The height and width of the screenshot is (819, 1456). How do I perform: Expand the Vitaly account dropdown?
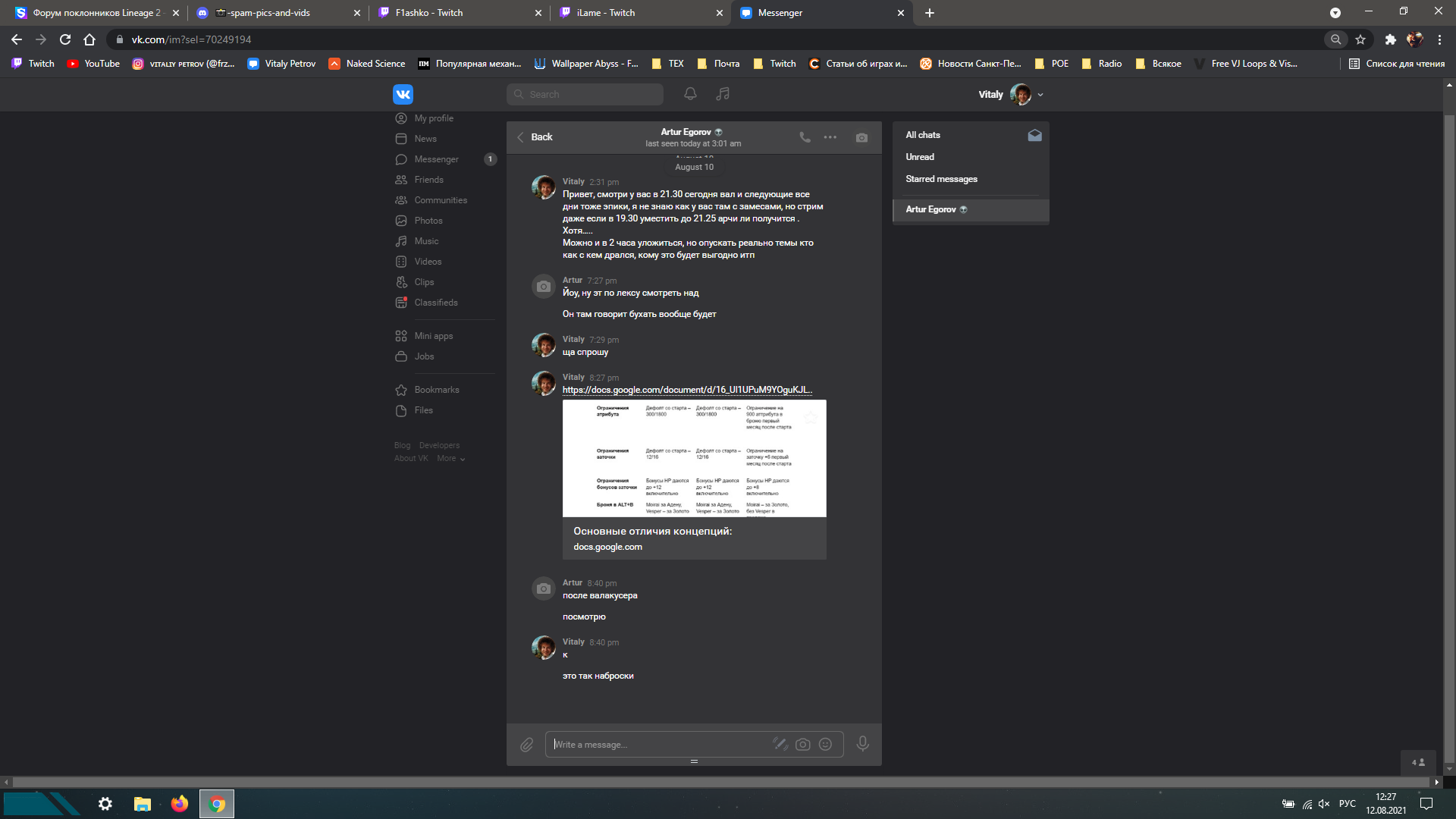click(1040, 95)
